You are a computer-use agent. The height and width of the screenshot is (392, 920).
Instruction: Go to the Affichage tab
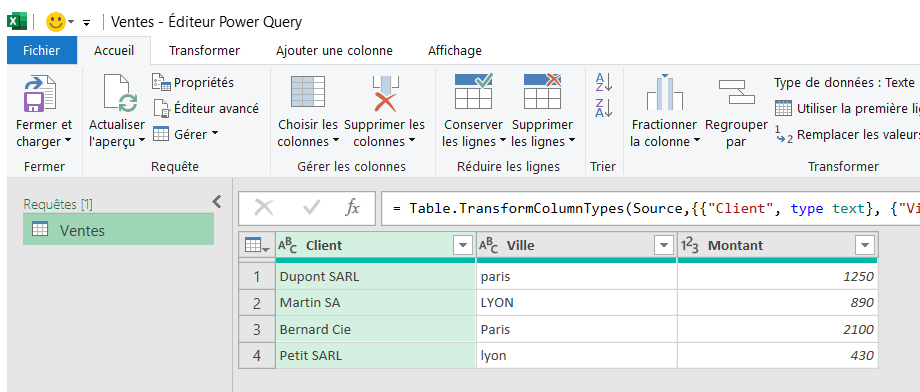[x=455, y=50]
